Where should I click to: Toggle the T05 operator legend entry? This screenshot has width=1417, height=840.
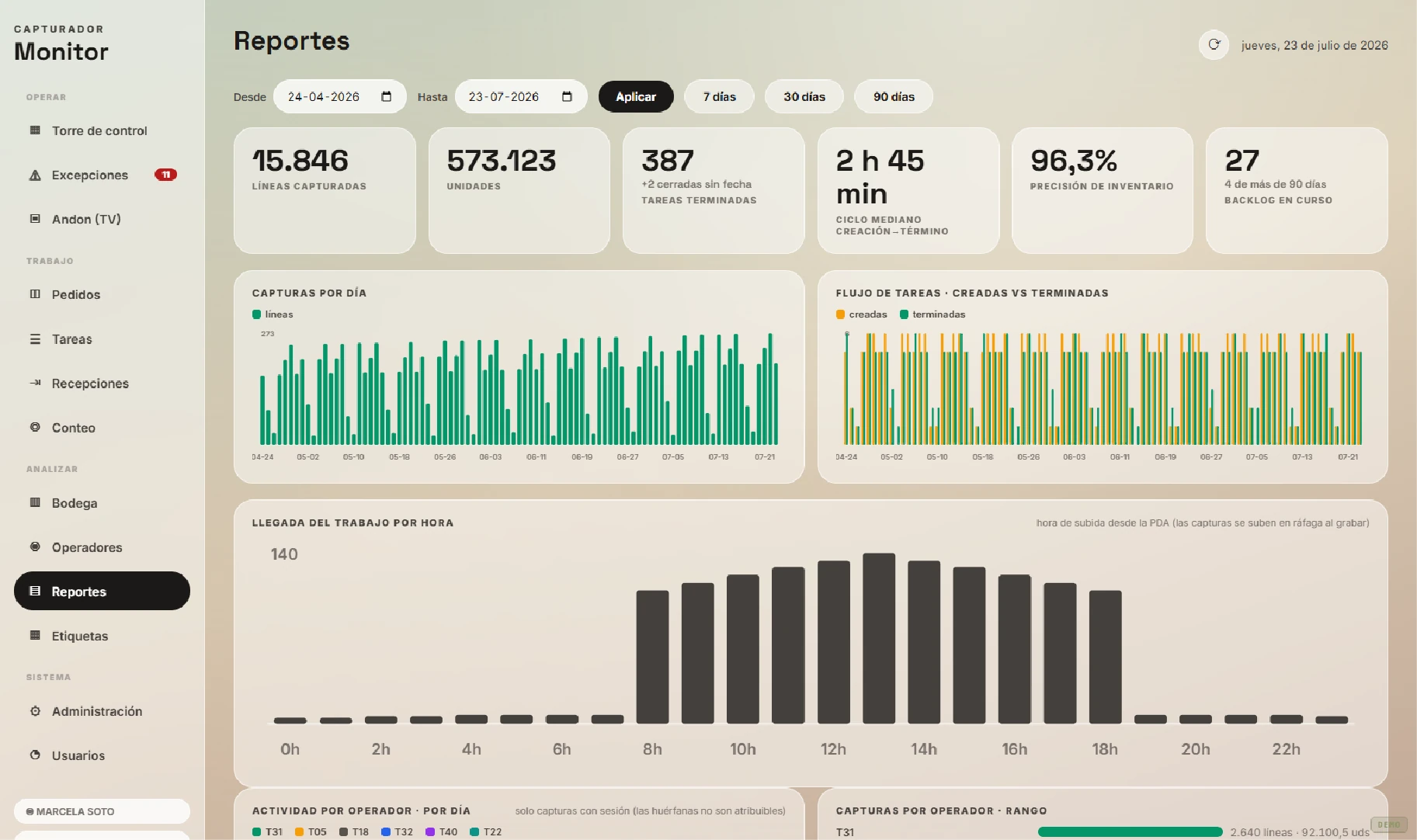(311, 831)
